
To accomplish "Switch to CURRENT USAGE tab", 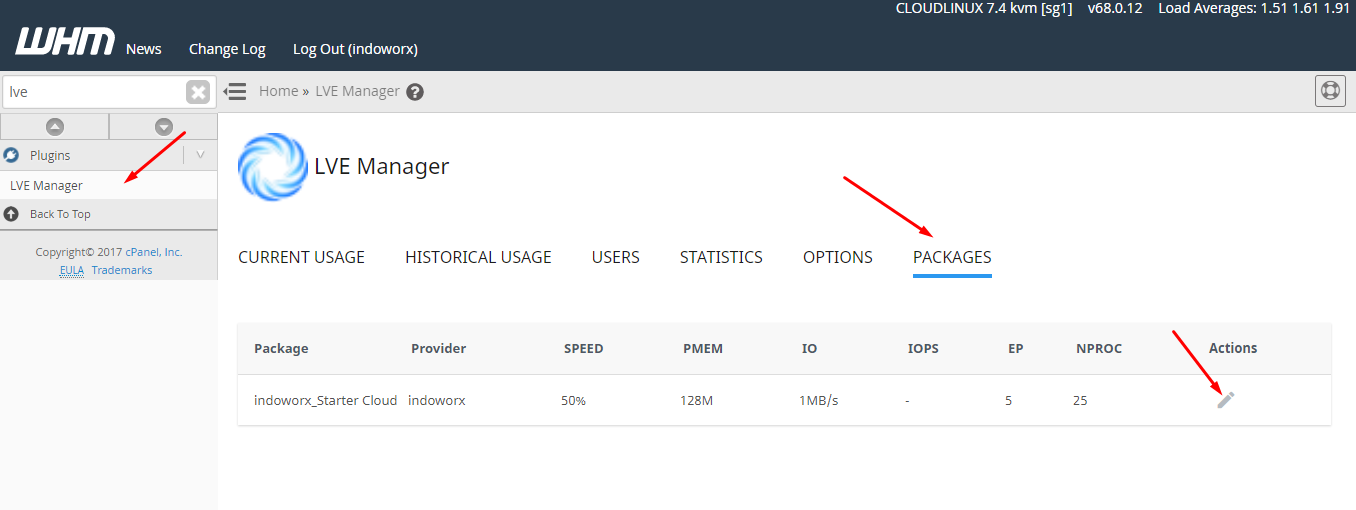I will pos(301,257).
